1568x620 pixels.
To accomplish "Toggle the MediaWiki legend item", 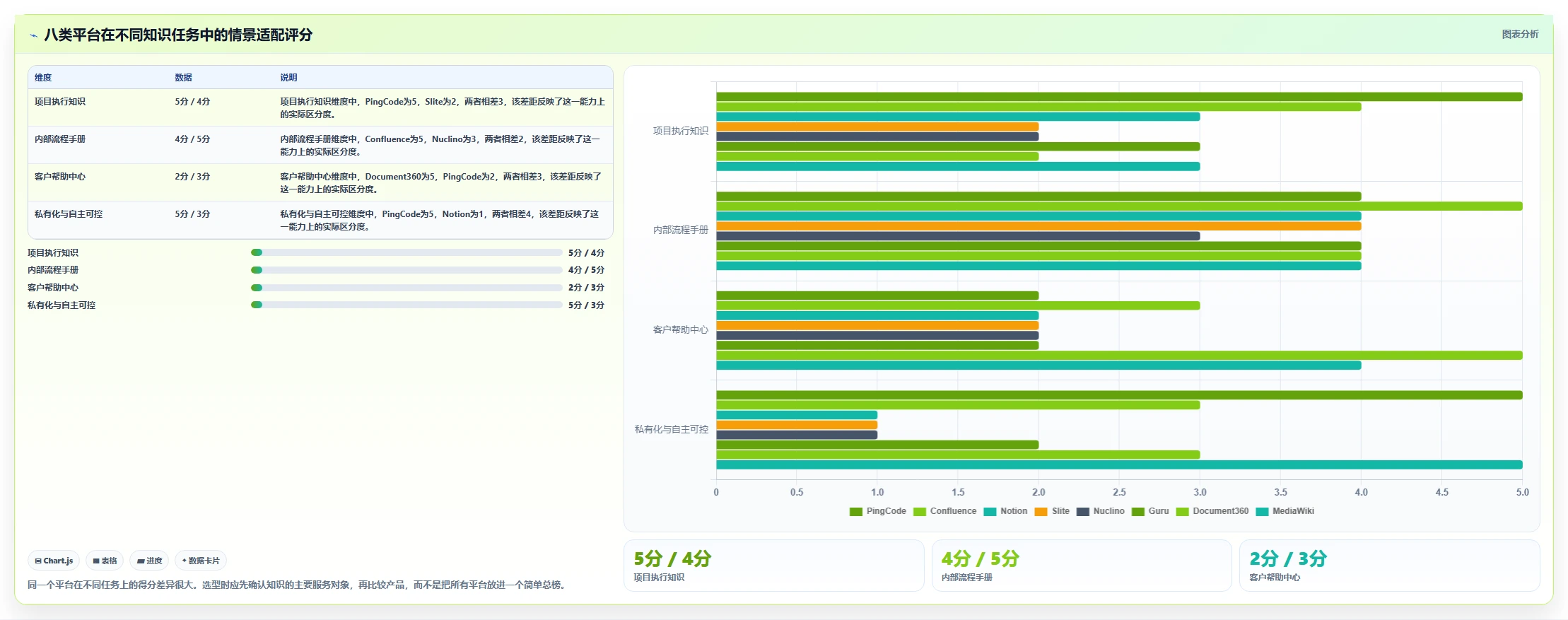I will click(x=1285, y=511).
